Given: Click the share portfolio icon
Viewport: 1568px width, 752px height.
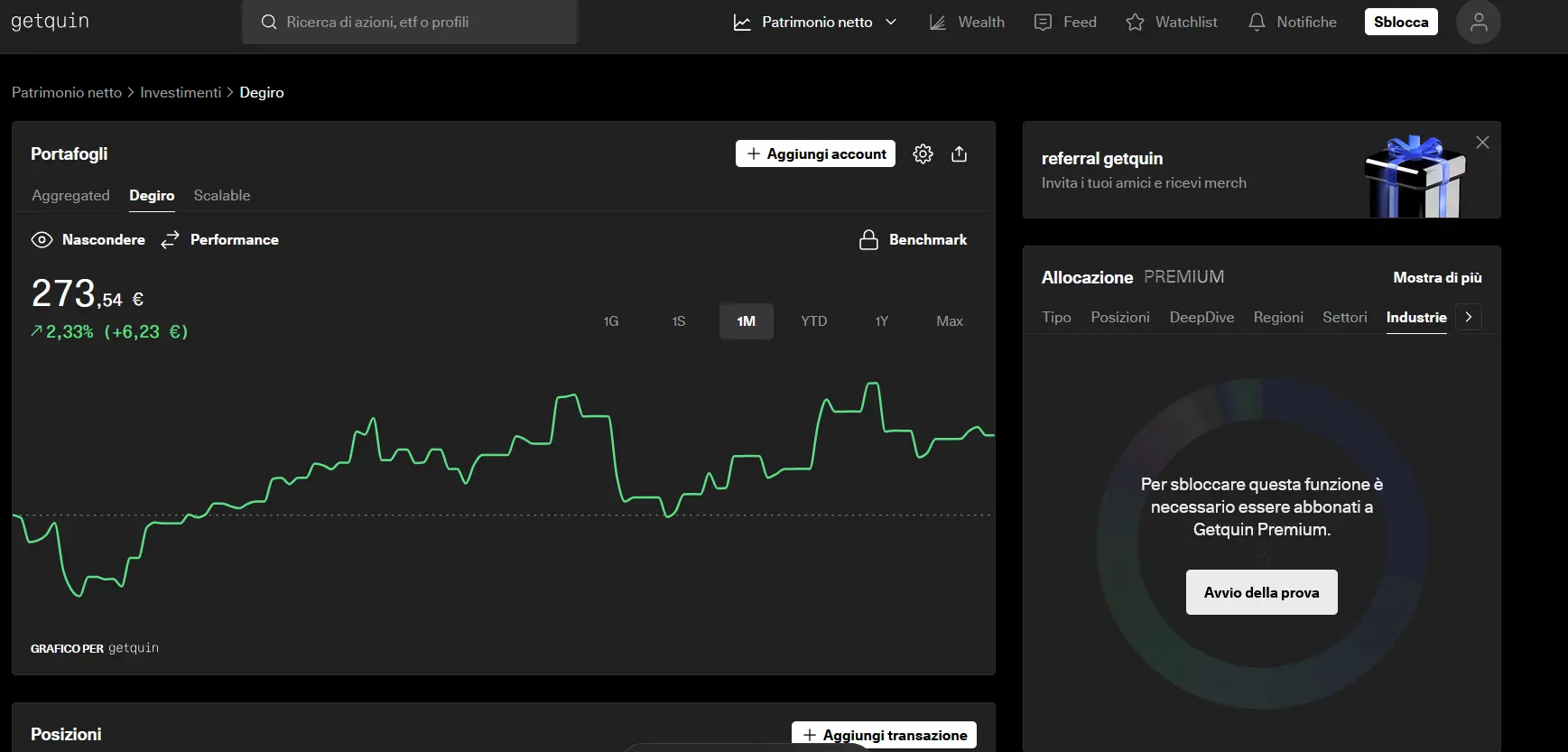Looking at the screenshot, I should click(x=959, y=153).
